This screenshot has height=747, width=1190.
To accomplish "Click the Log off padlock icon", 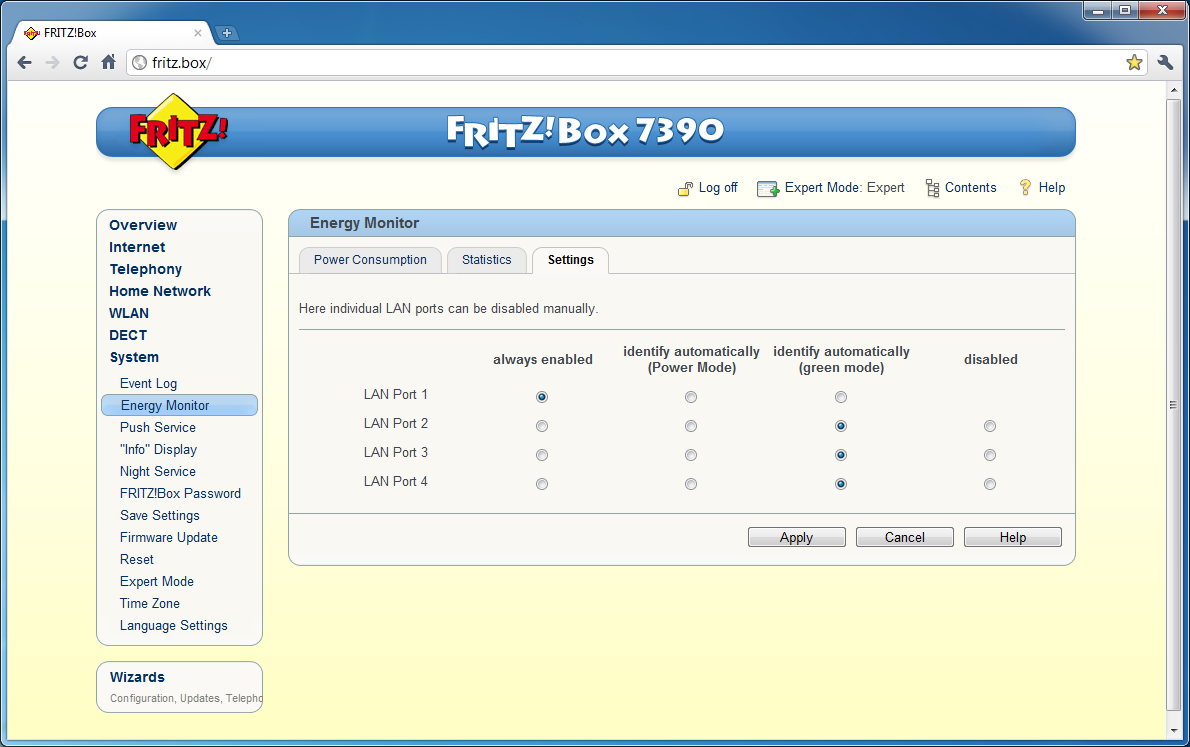I will [685, 188].
